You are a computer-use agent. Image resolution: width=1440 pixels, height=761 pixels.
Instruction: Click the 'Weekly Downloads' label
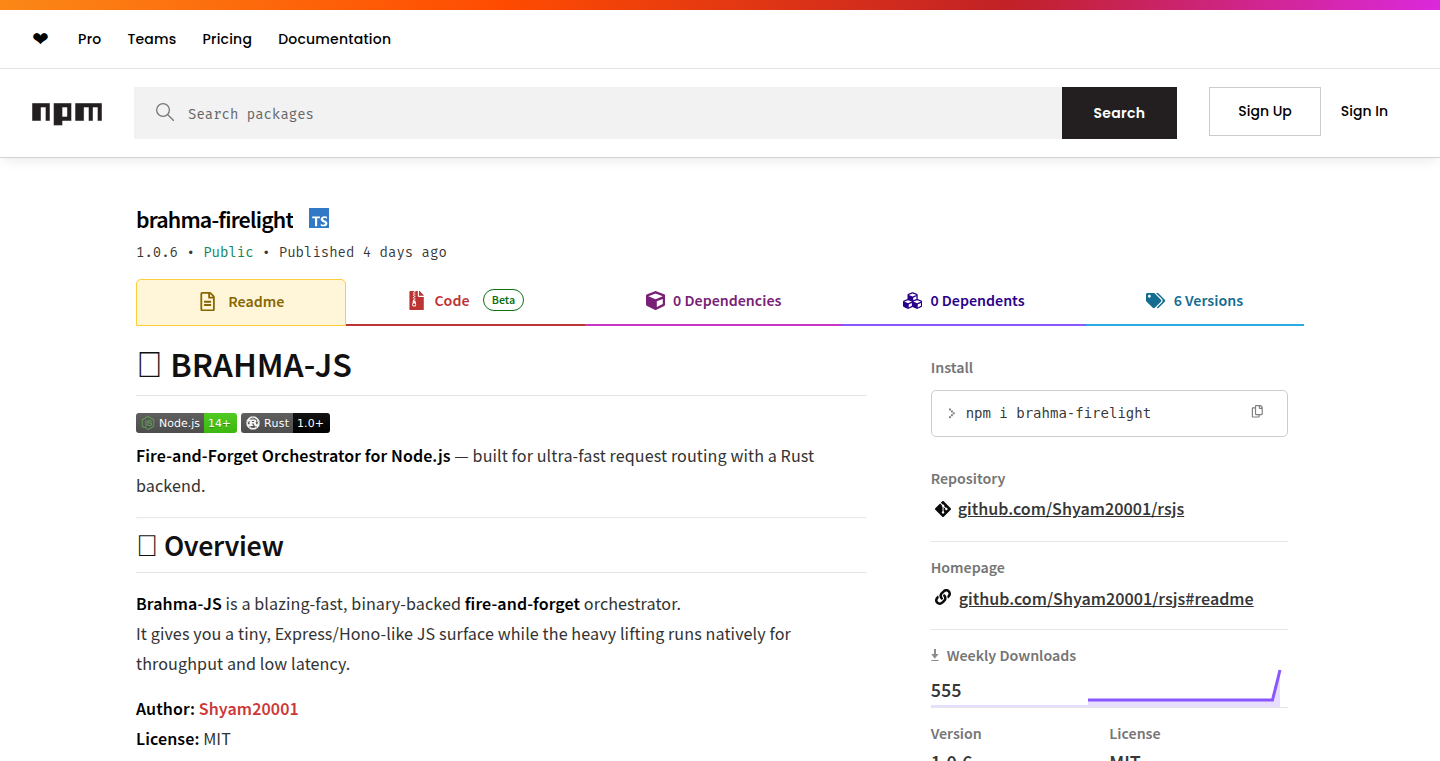click(x=1011, y=656)
